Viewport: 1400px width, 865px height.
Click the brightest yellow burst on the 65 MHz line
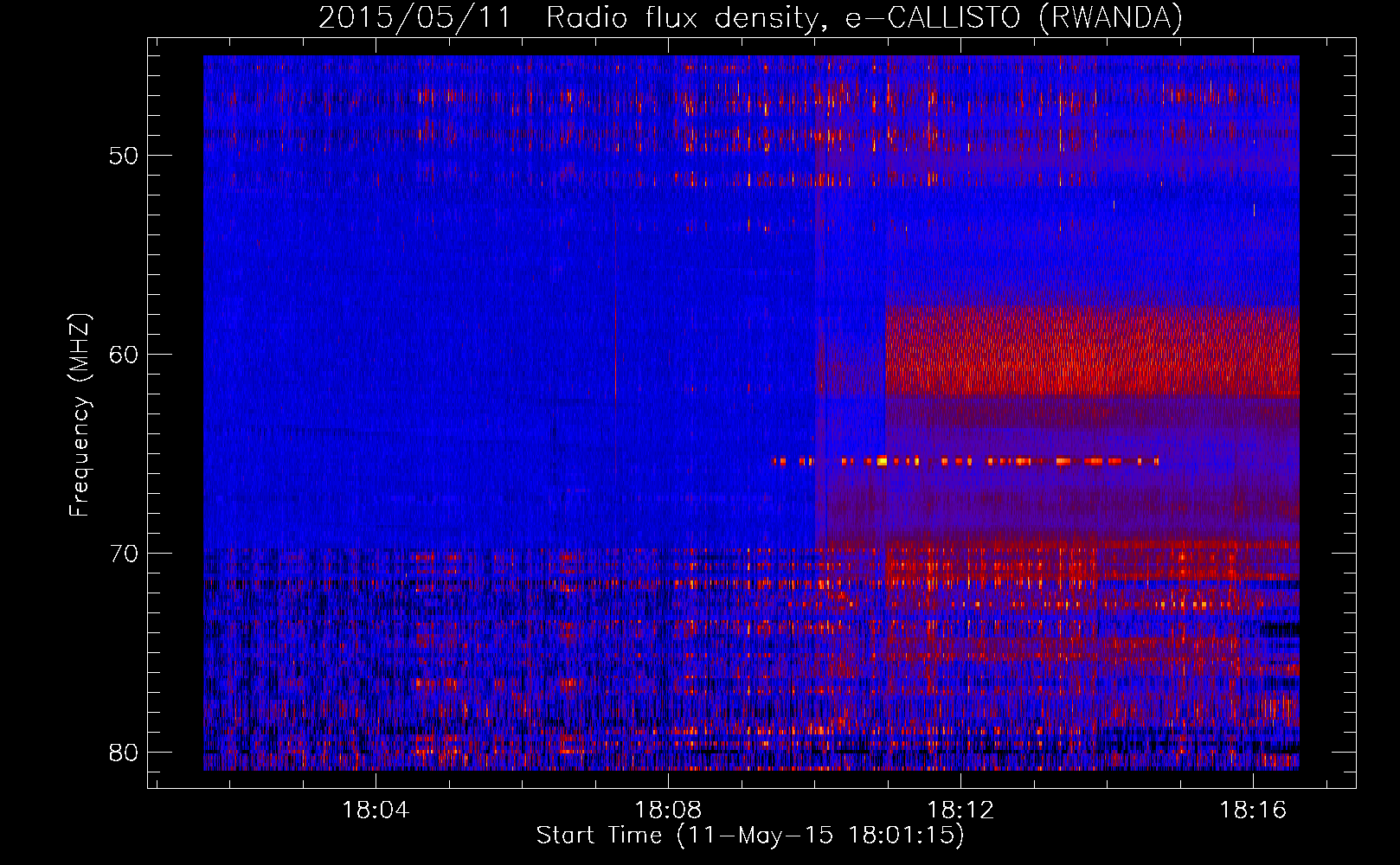point(882,461)
